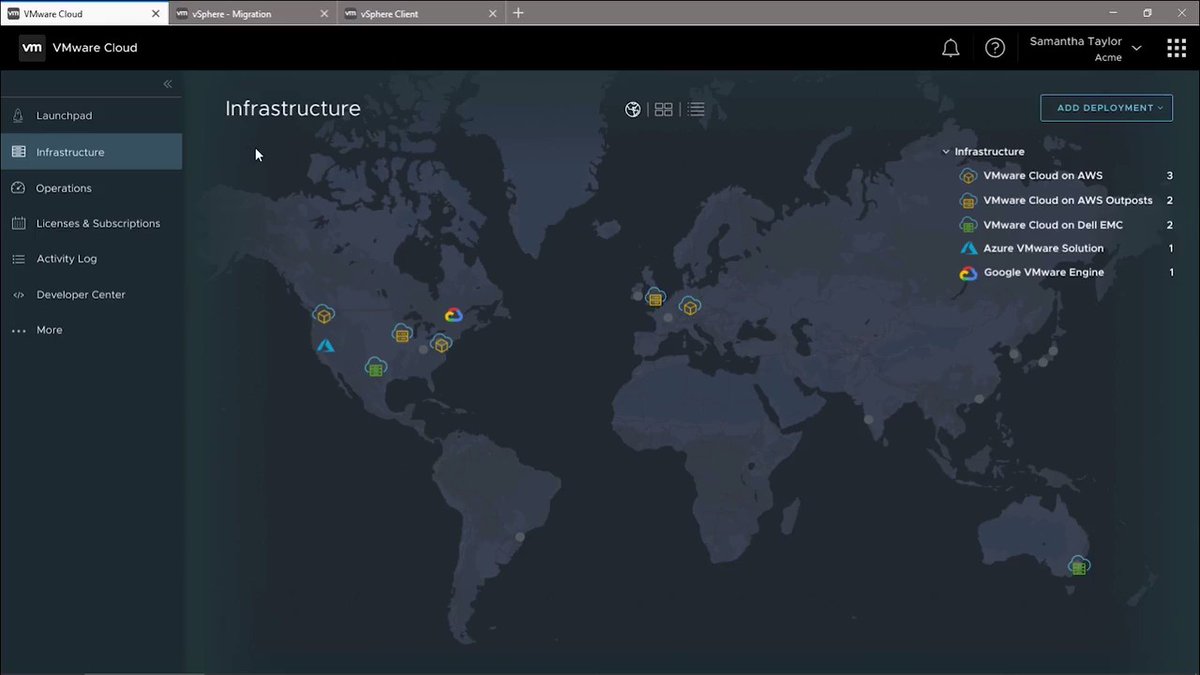The height and width of the screenshot is (675, 1200).
Task: Click the Developer Center code icon
Action: coord(18,295)
